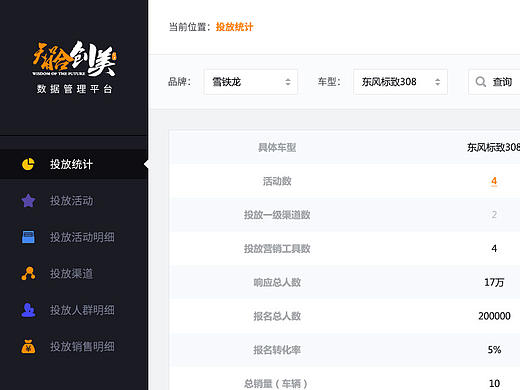Click the 200000 signup count value
Viewport: 520px width, 390px height.
494,316
